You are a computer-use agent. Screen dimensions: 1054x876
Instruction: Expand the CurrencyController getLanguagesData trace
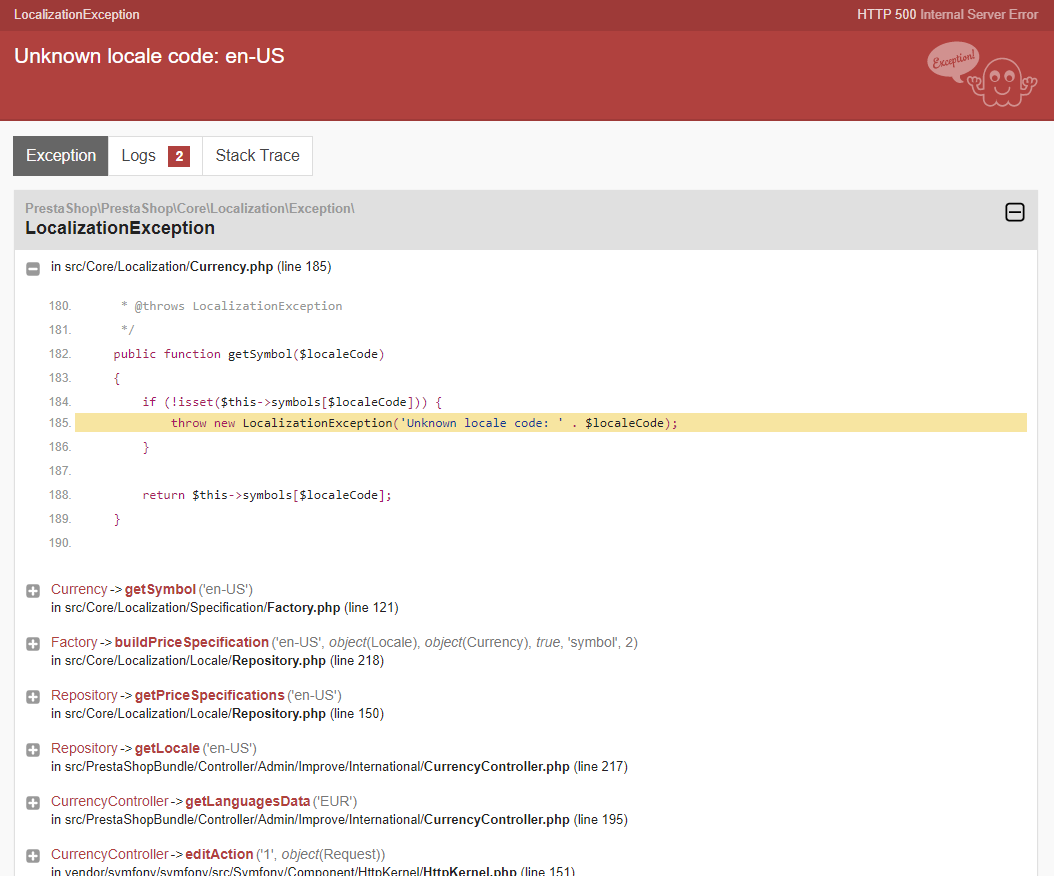(33, 803)
